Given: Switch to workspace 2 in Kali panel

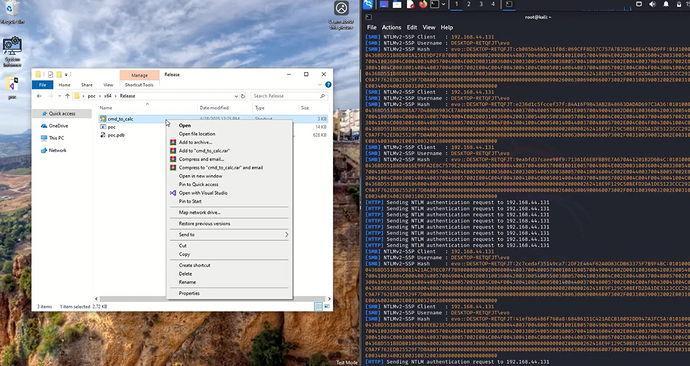Looking at the screenshot, I should (469, 4).
